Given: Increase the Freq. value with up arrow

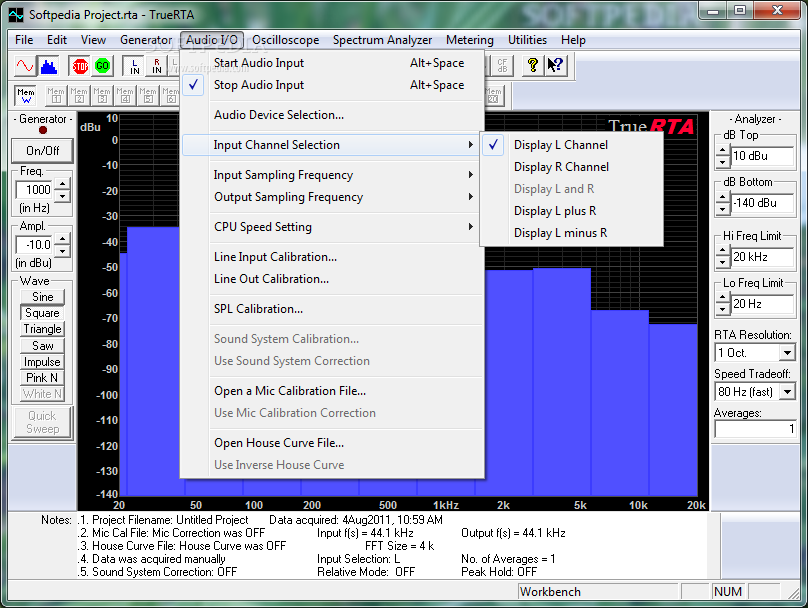Looking at the screenshot, I should coord(62,184).
